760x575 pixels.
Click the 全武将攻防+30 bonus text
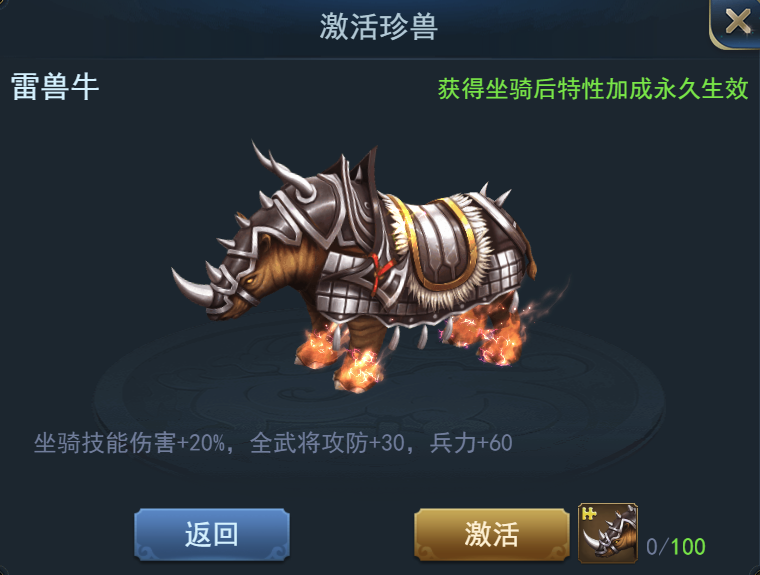(328, 443)
